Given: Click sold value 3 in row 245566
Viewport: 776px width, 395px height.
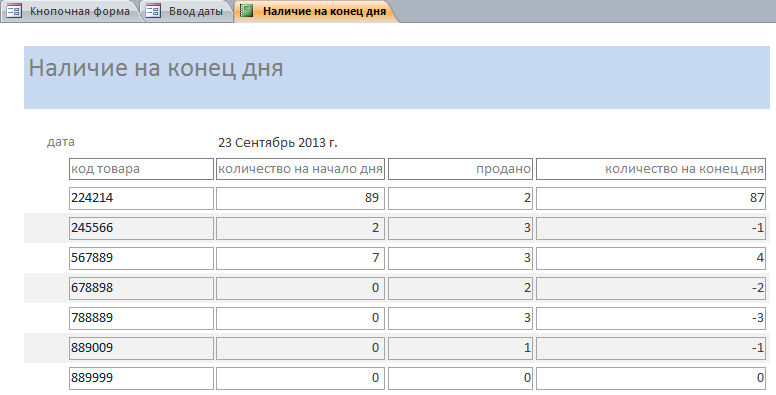Looking at the screenshot, I should coord(460,228).
